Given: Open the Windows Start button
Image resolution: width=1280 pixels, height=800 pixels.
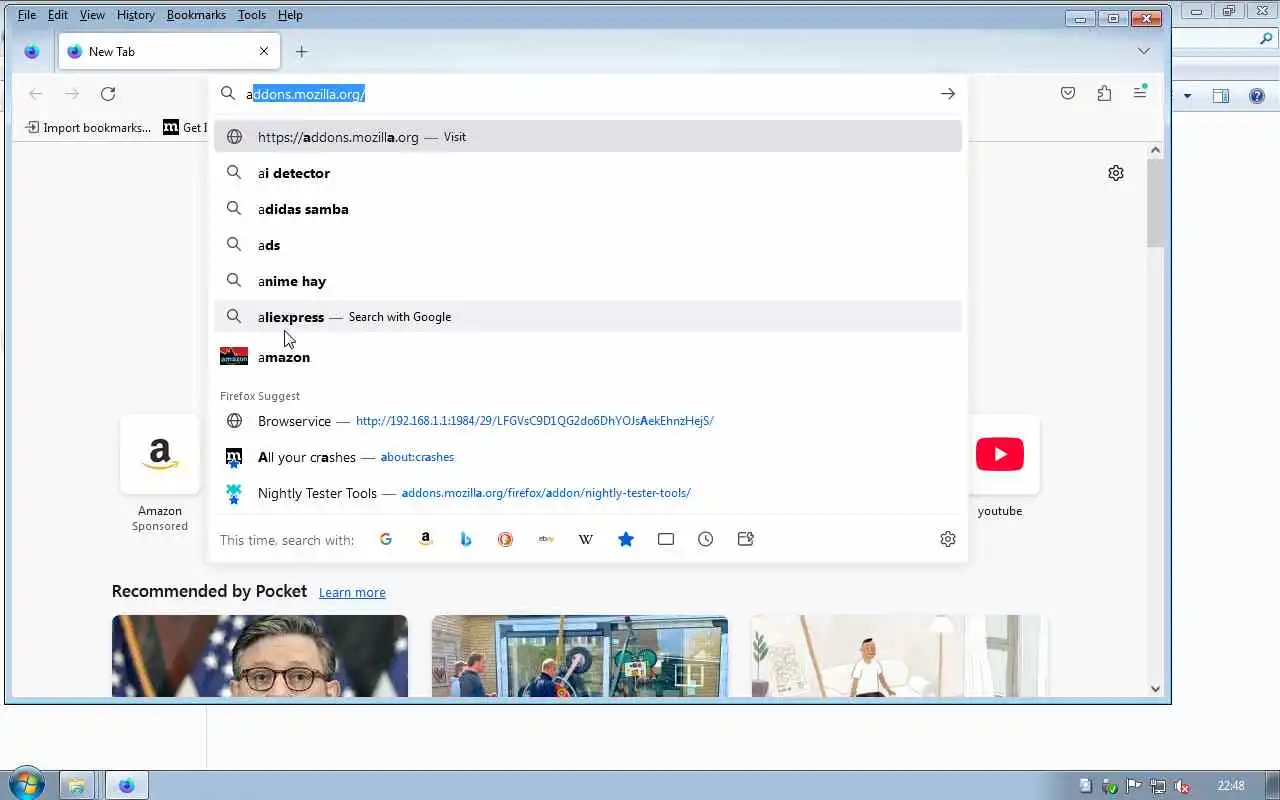Looking at the screenshot, I should point(25,784).
